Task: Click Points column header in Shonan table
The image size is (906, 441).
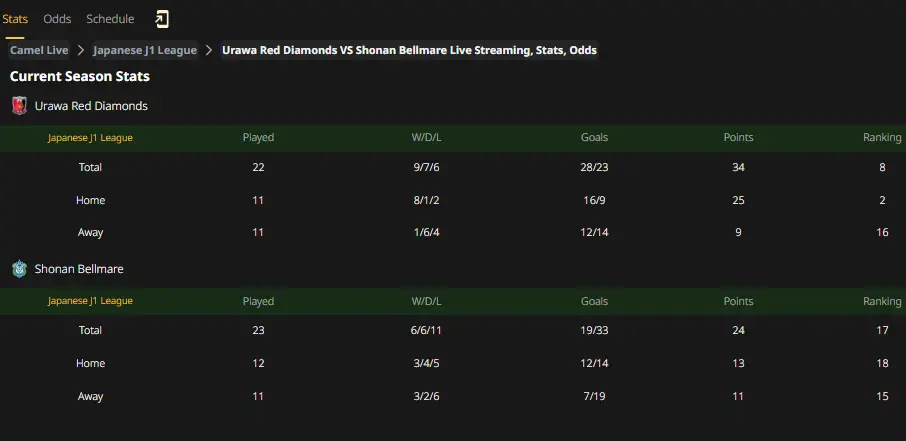Action: click(738, 301)
